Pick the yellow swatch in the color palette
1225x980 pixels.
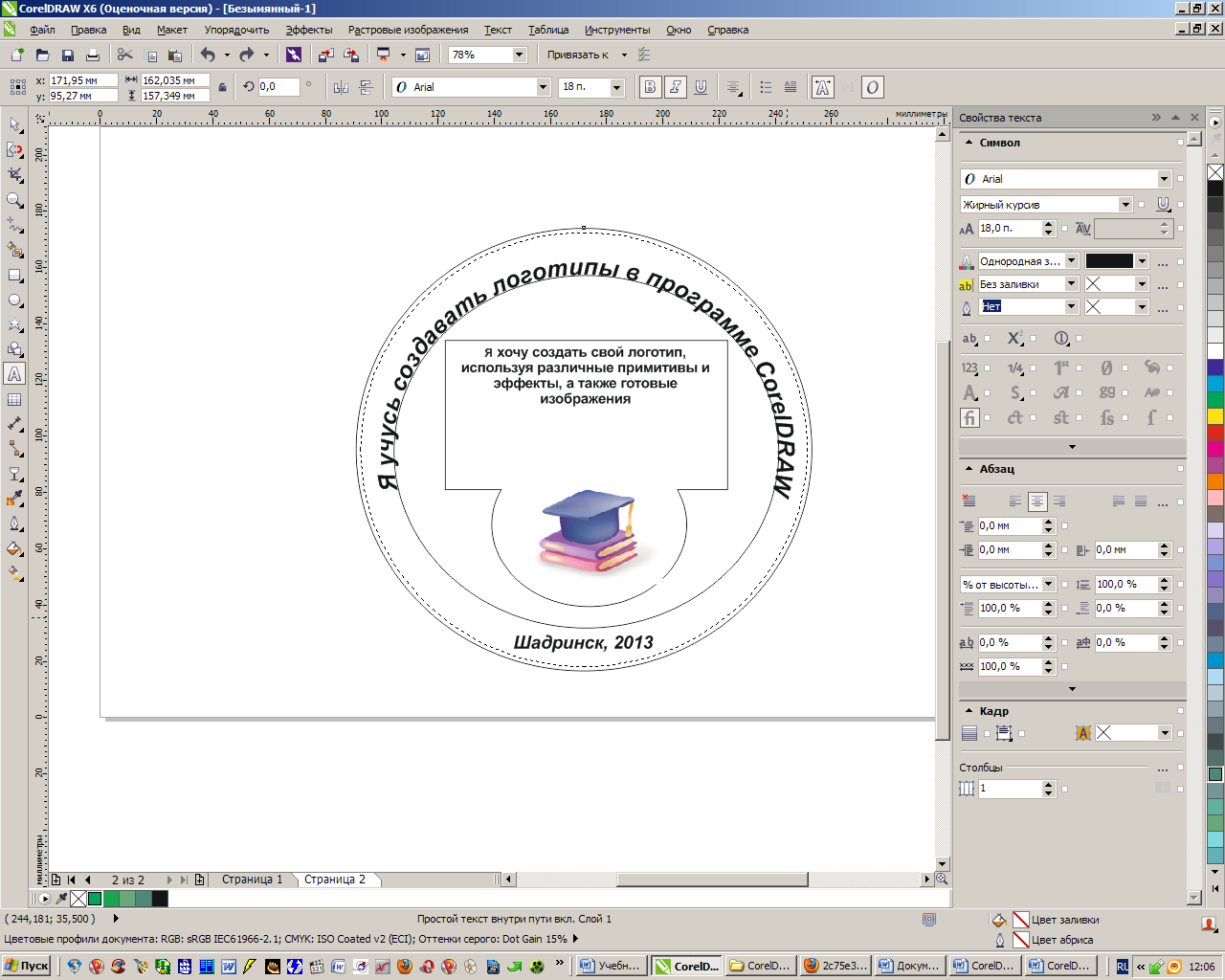coord(1215,416)
